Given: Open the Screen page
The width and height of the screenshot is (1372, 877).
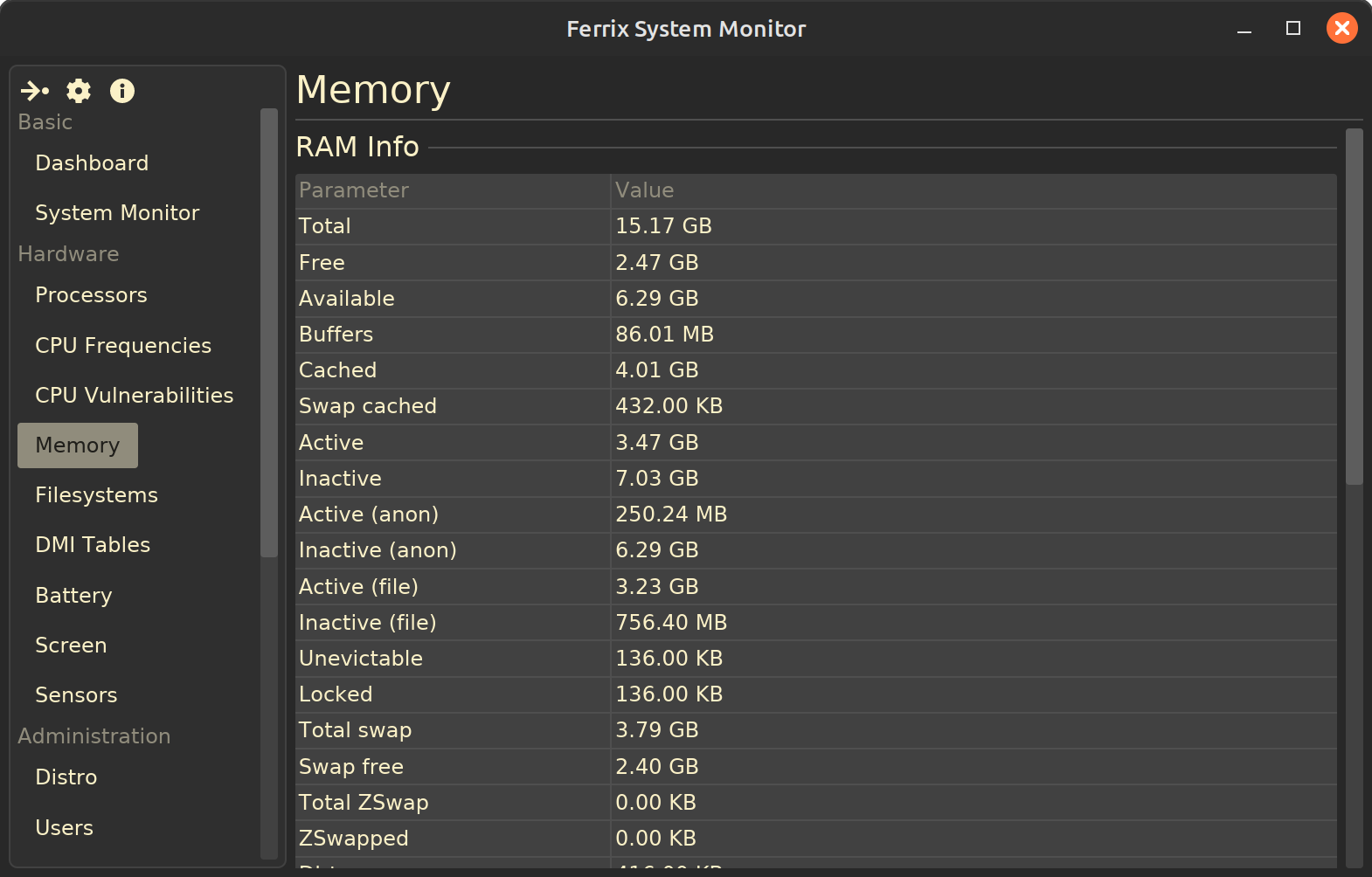Looking at the screenshot, I should [71, 646].
